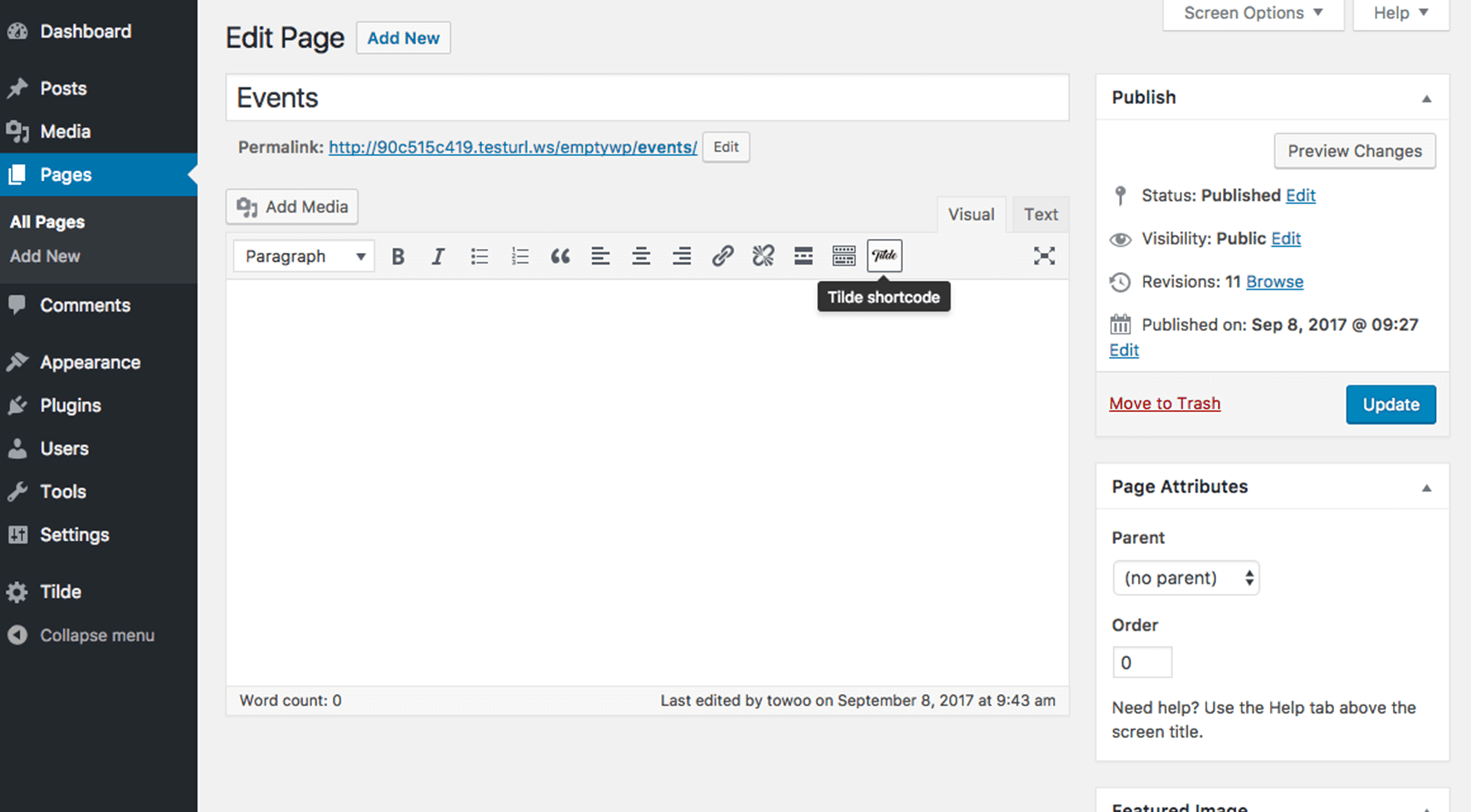
Task: Insert a bulleted list
Action: [479, 256]
